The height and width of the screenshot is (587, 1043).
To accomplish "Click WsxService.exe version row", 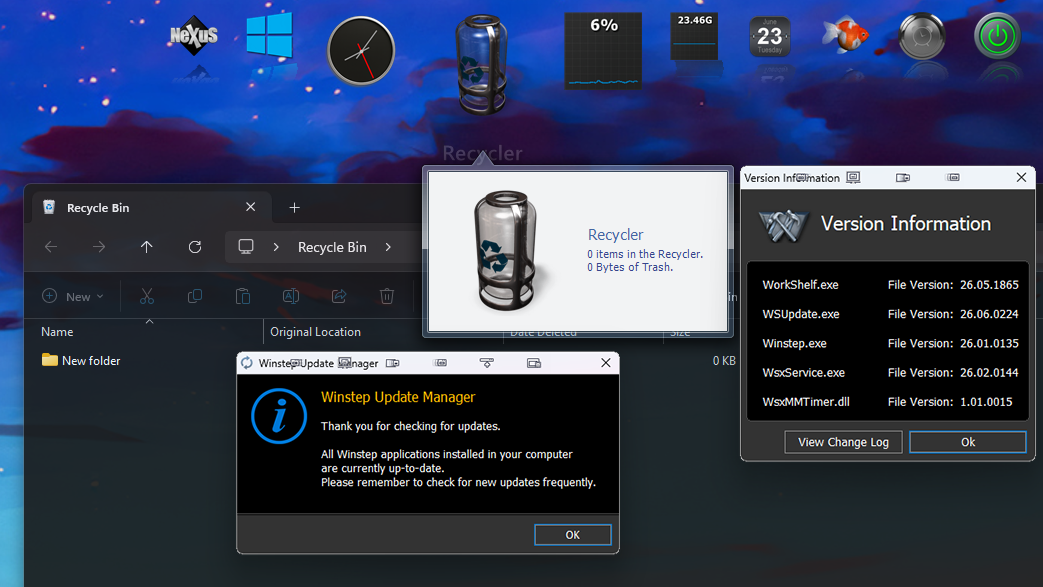I will [889, 372].
